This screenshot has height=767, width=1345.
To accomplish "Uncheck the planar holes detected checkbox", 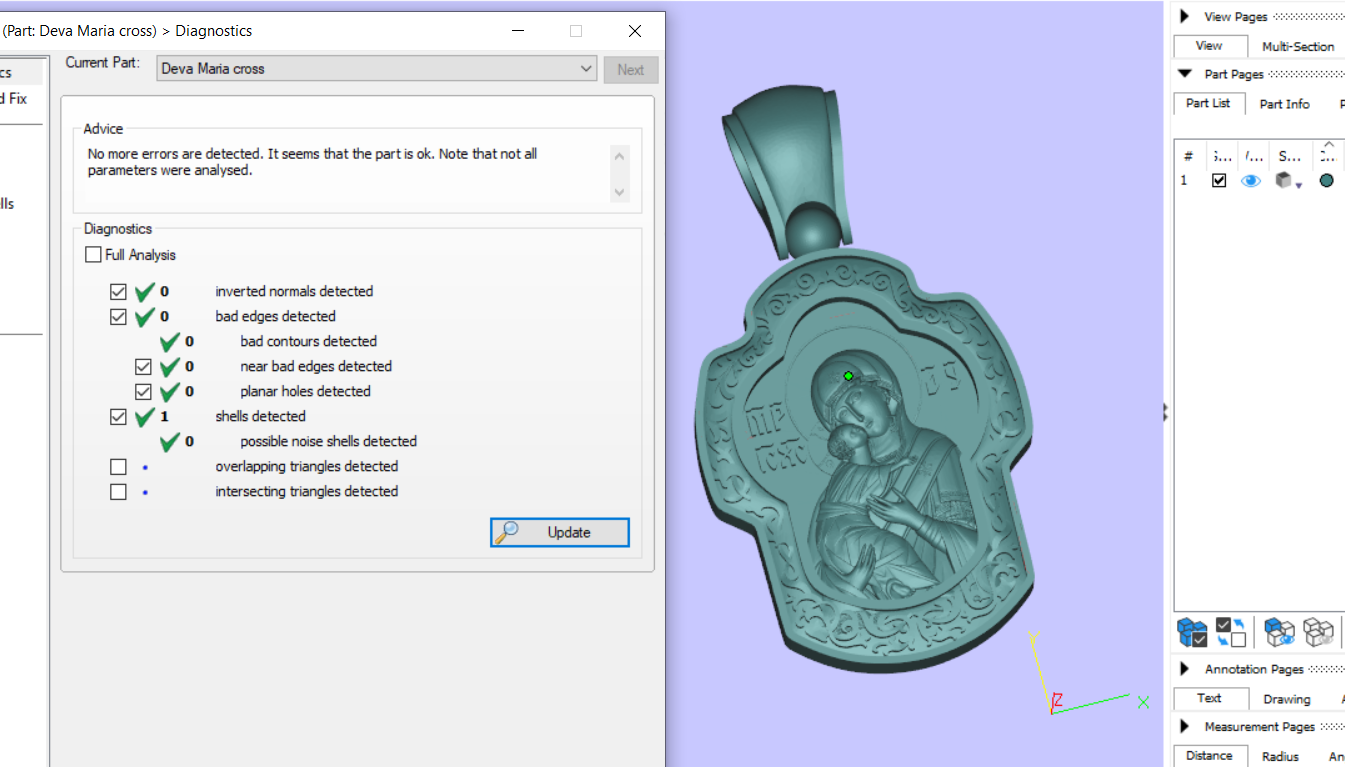I will pos(143,391).
